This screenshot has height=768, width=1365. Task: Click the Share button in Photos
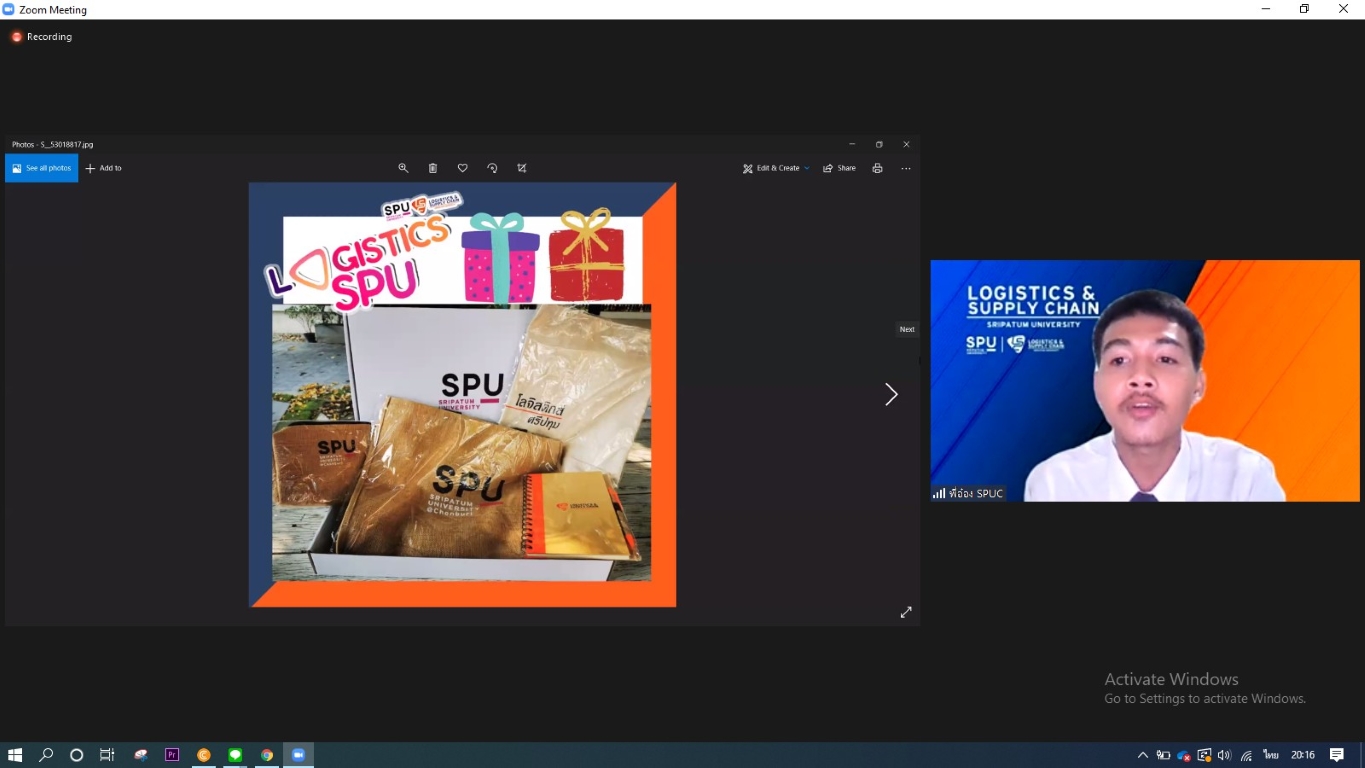[x=839, y=168]
